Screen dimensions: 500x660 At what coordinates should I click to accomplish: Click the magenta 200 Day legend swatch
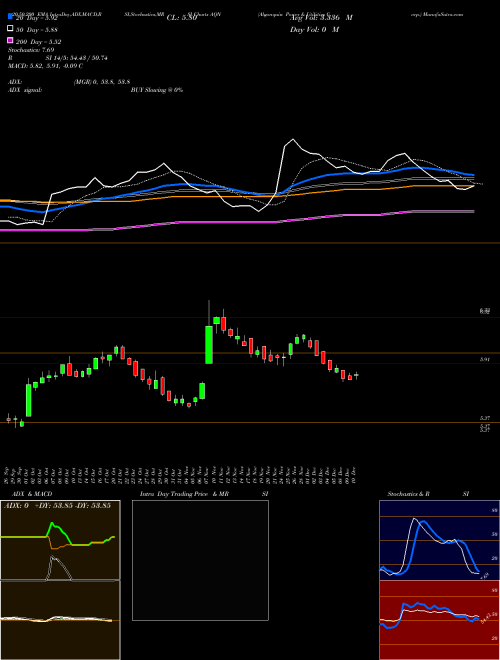click(x=10, y=40)
